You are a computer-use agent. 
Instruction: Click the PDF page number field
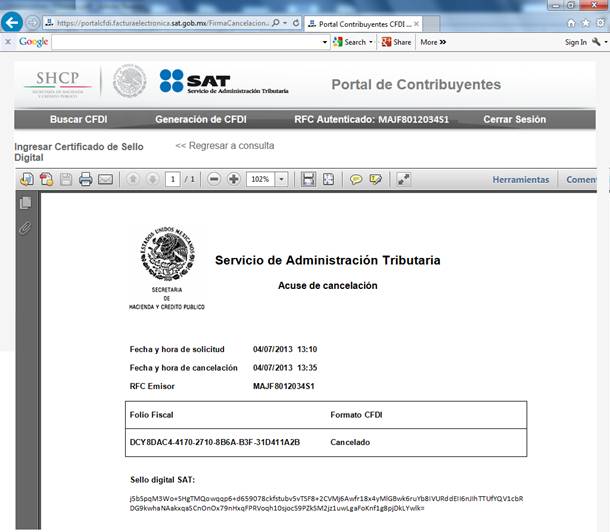coord(173,179)
